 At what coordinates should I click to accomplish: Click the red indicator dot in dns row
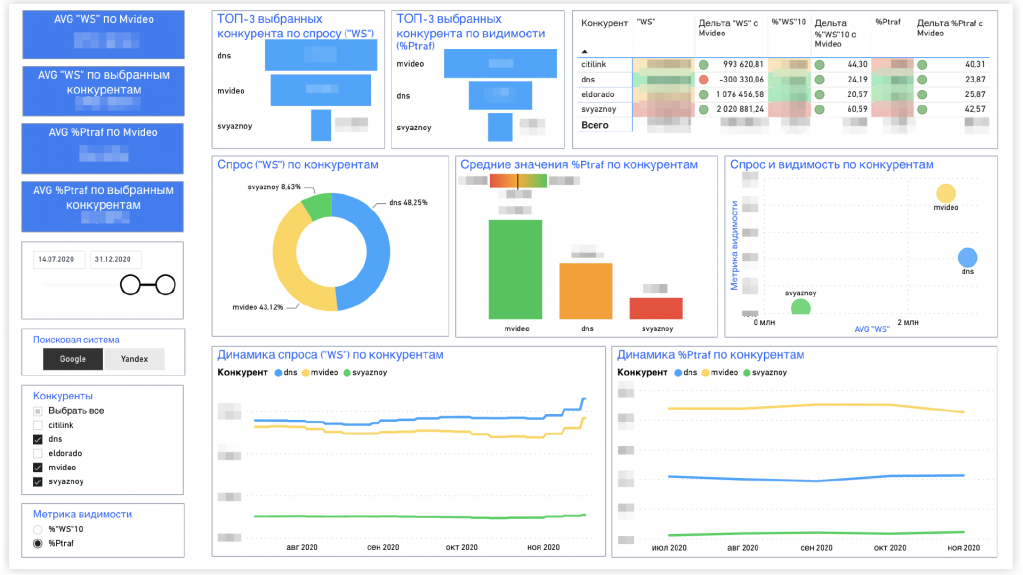click(703, 80)
